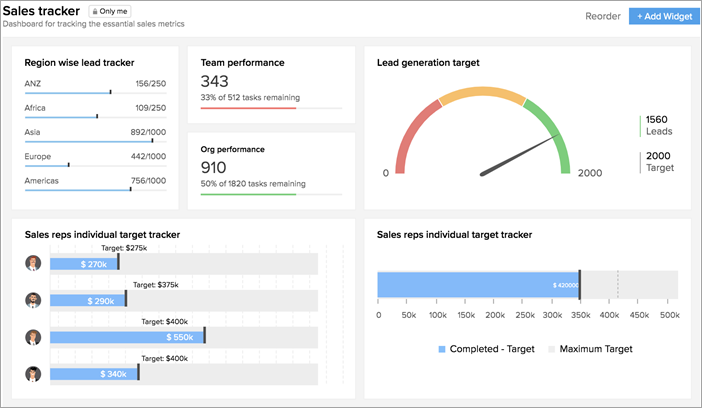This screenshot has height=408, width=702.
Task: Click the dashboard description subtitle text
Action: click(x=94, y=24)
